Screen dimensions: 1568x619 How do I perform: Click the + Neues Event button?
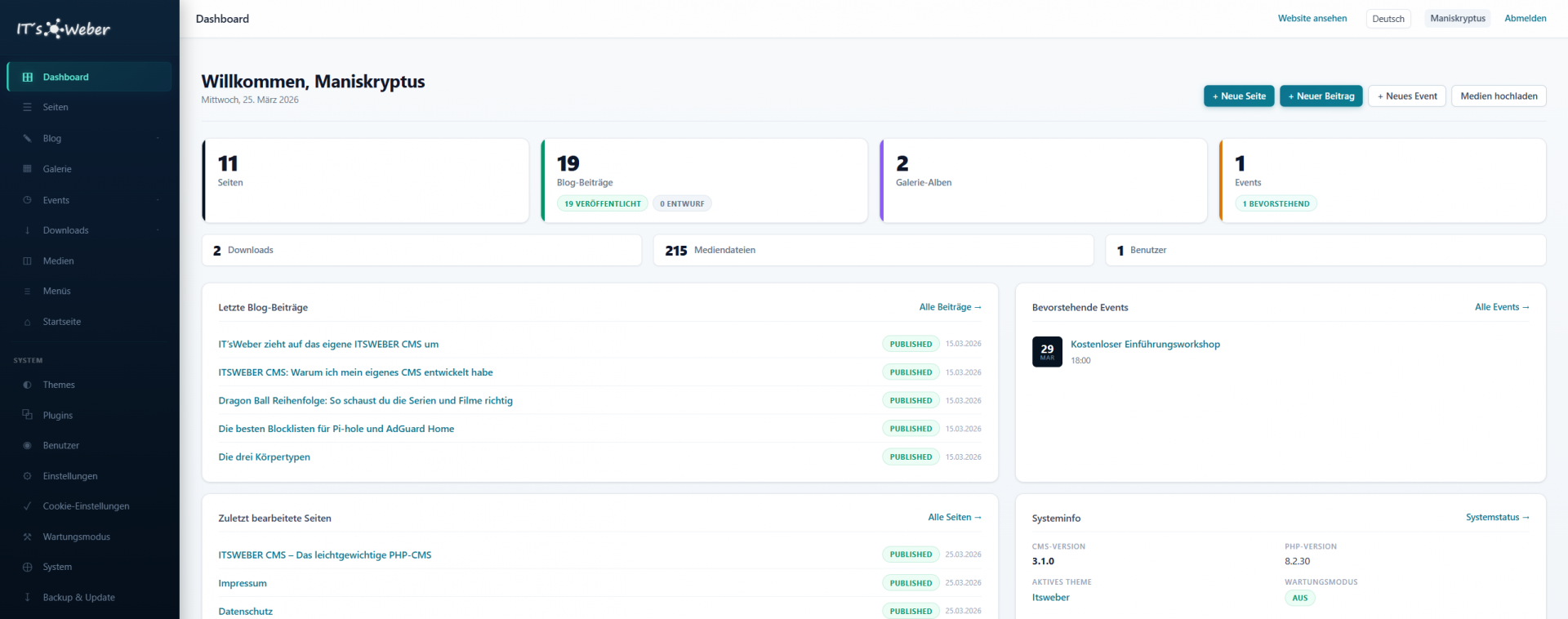[1407, 96]
